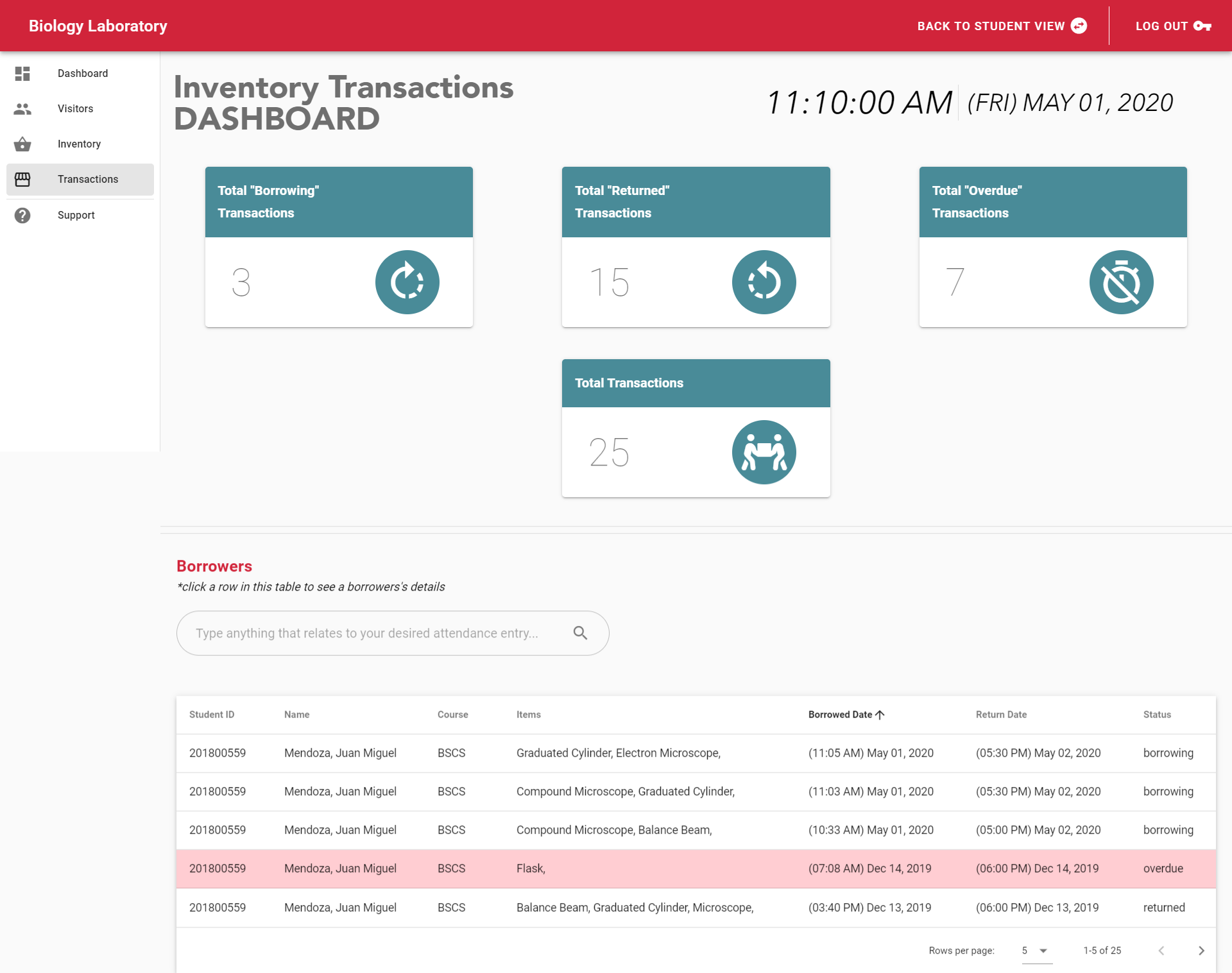Viewport: 1232px width, 973px height.
Task: Click the Visitors people icon
Action: pos(22,109)
